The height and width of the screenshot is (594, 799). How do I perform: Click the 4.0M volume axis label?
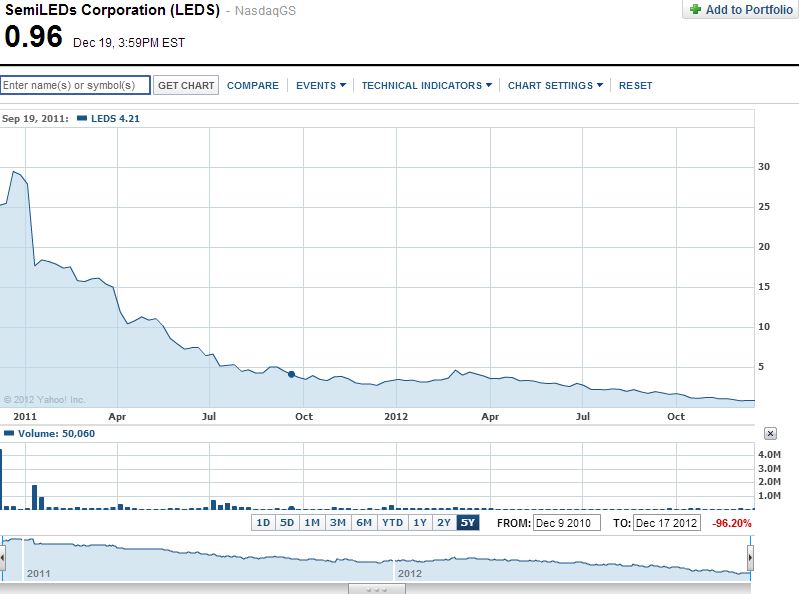(769, 454)
